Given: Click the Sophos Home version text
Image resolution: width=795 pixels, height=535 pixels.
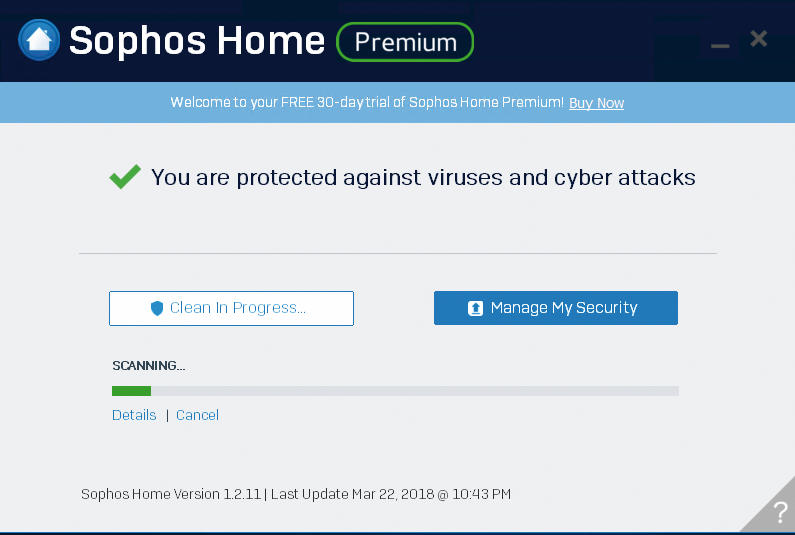Looking at the screenshot, I should pos(171,494).
